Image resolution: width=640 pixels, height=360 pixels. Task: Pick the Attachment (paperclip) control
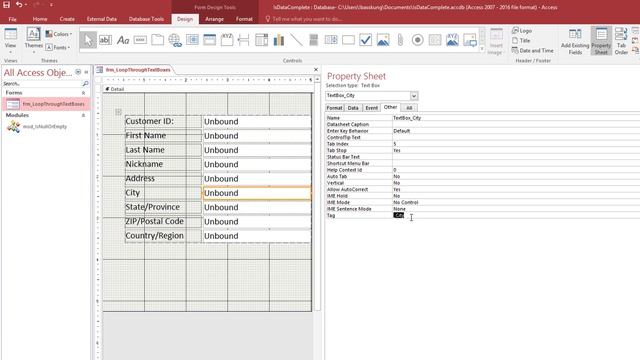pyautogui.click(x=400, y=40)
